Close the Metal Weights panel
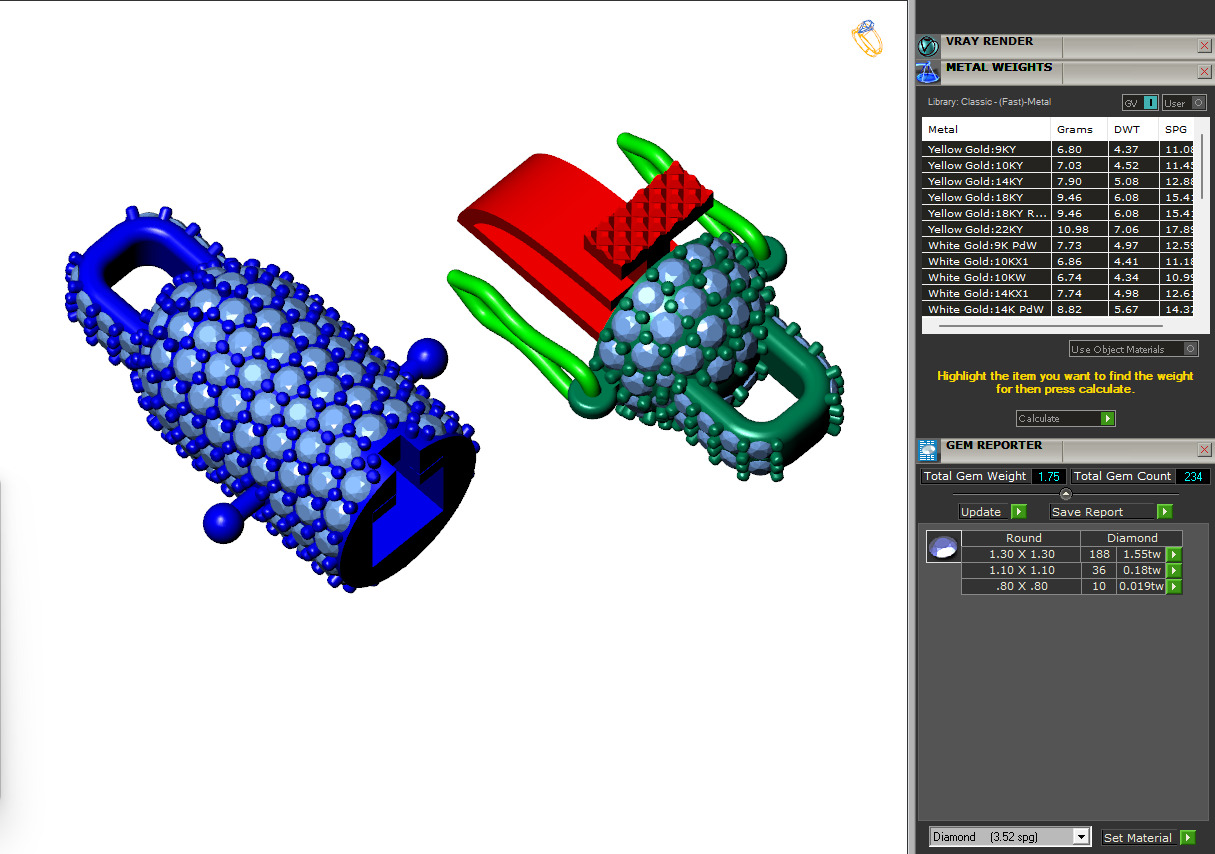 [x=1204, y=72]
